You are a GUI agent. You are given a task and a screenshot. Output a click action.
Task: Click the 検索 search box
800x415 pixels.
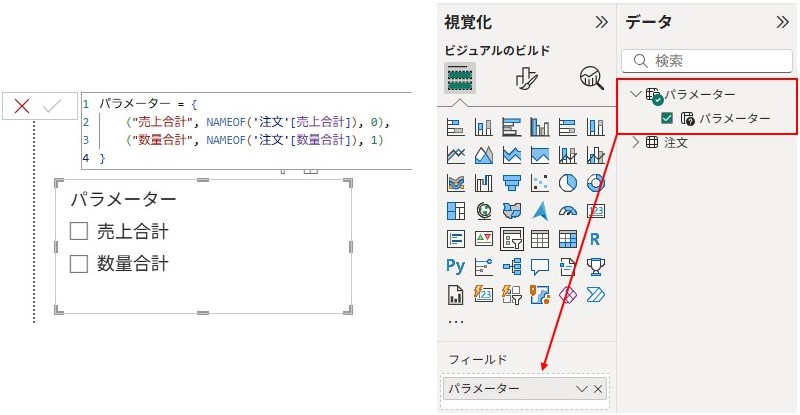tap(707, 61)
